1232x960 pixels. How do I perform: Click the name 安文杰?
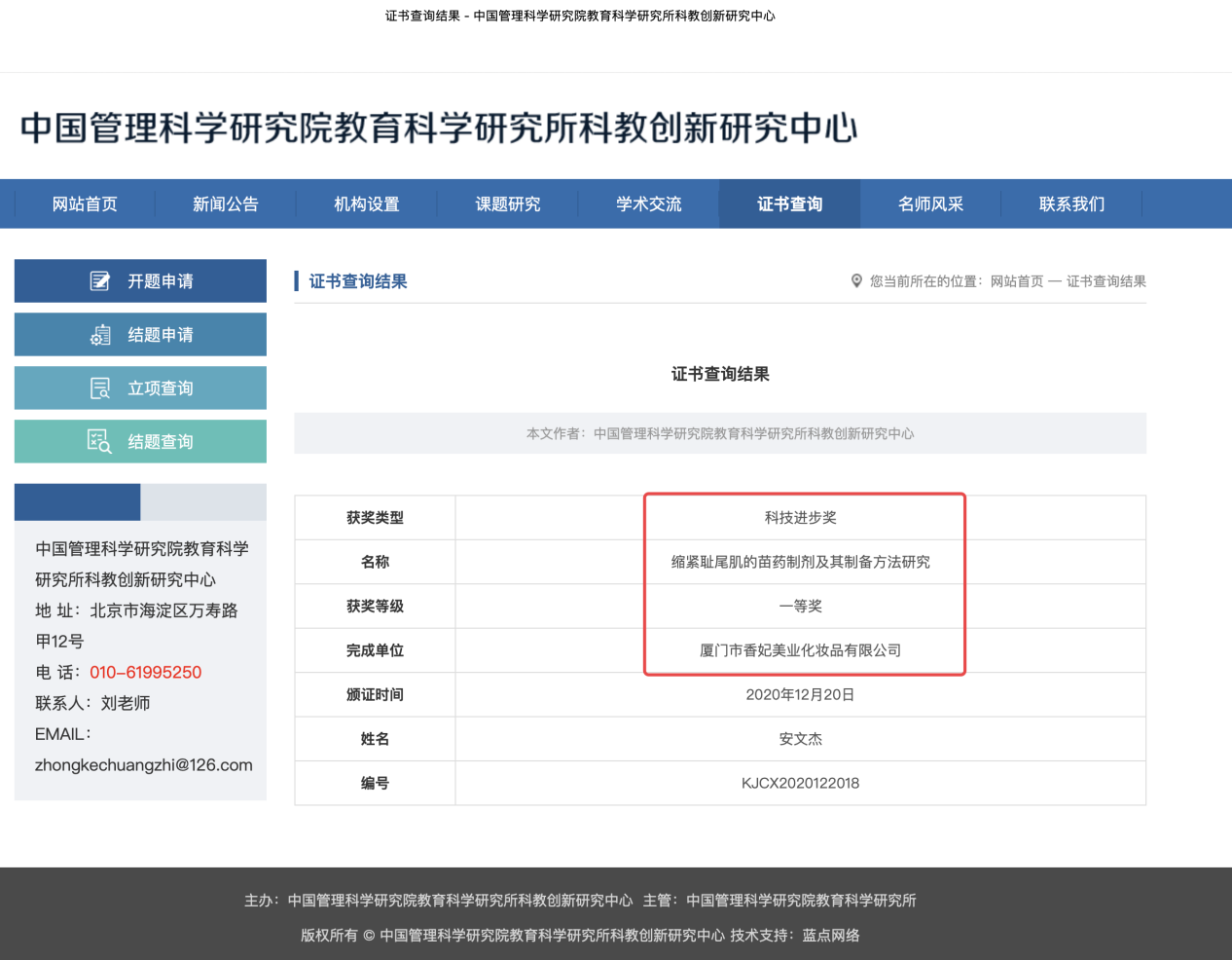801,739
